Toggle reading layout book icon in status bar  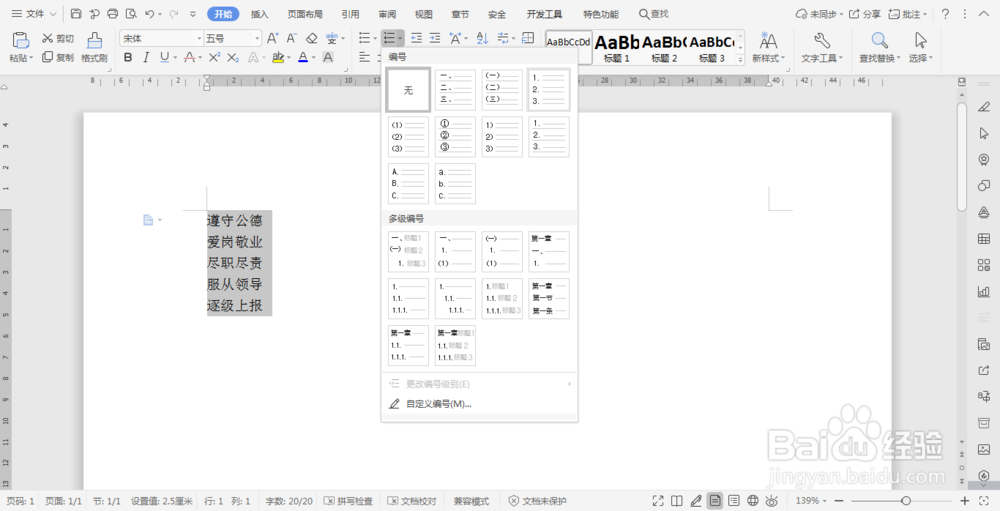coord(677,501)
